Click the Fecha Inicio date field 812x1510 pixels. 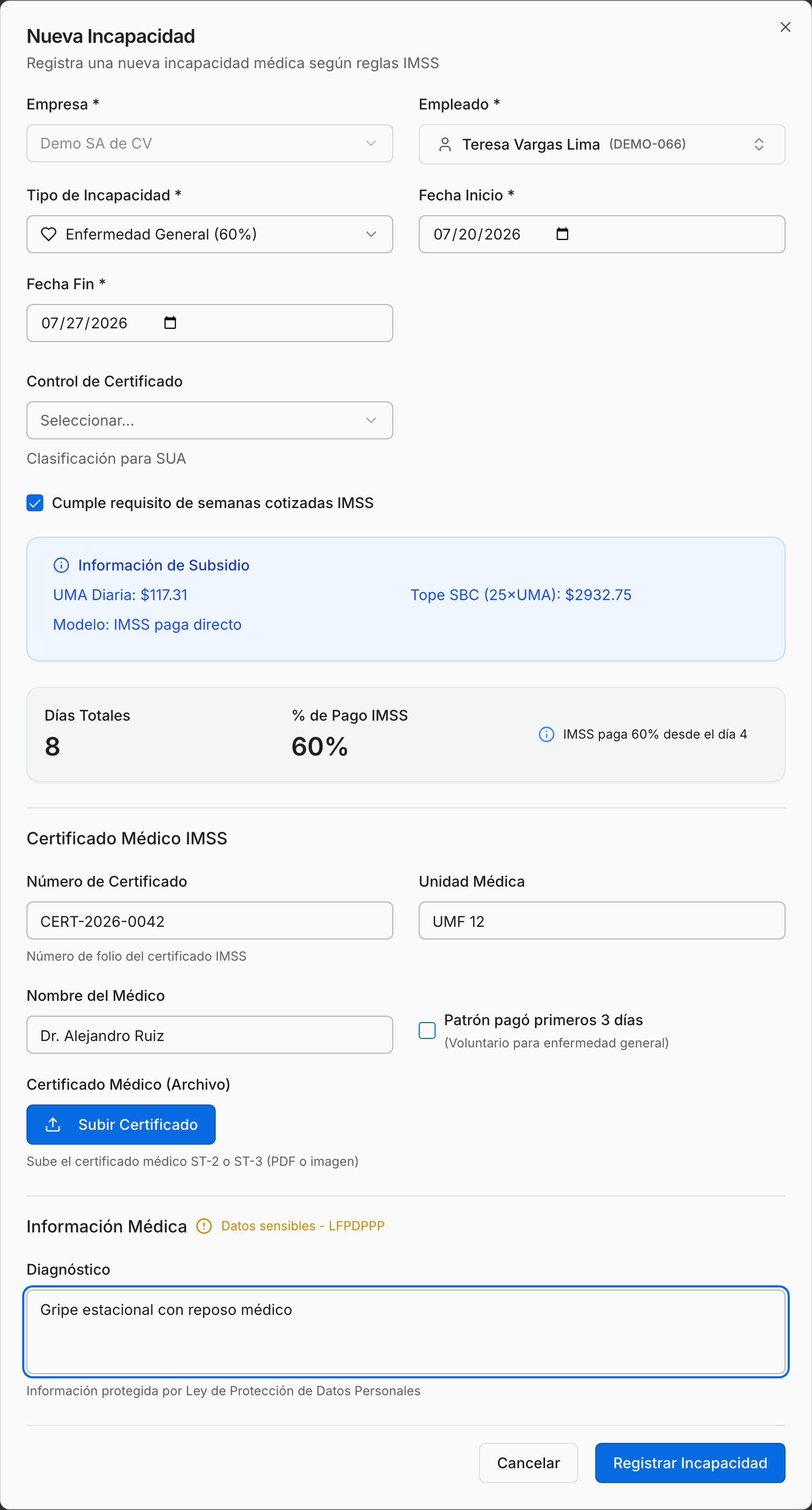602,234
